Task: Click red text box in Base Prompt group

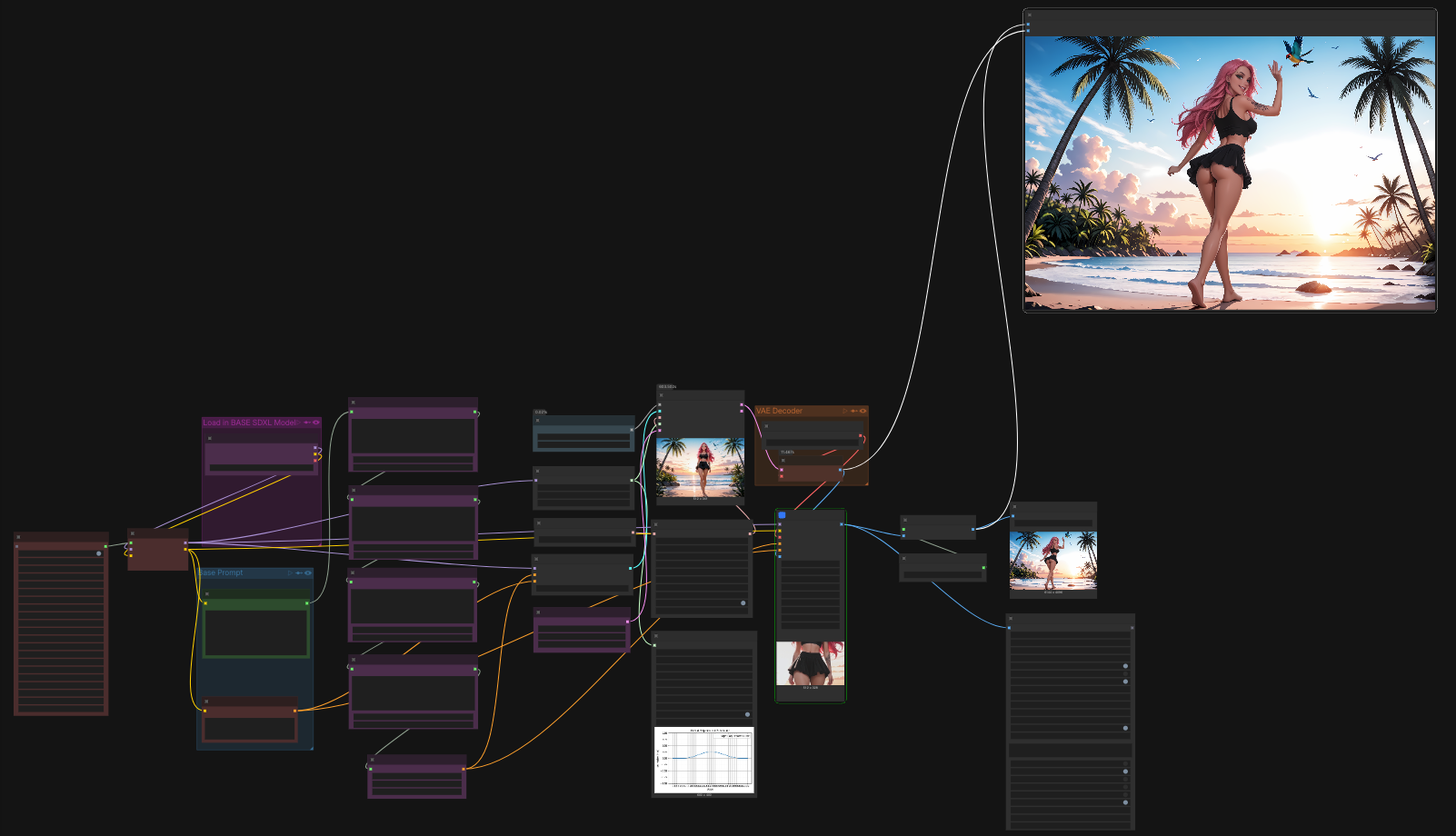Action: coord(249,728)
